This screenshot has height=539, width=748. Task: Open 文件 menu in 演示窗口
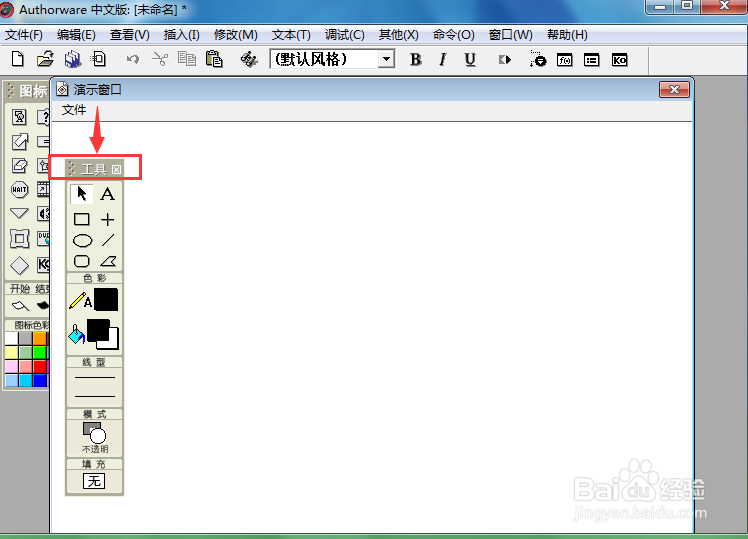74,110
